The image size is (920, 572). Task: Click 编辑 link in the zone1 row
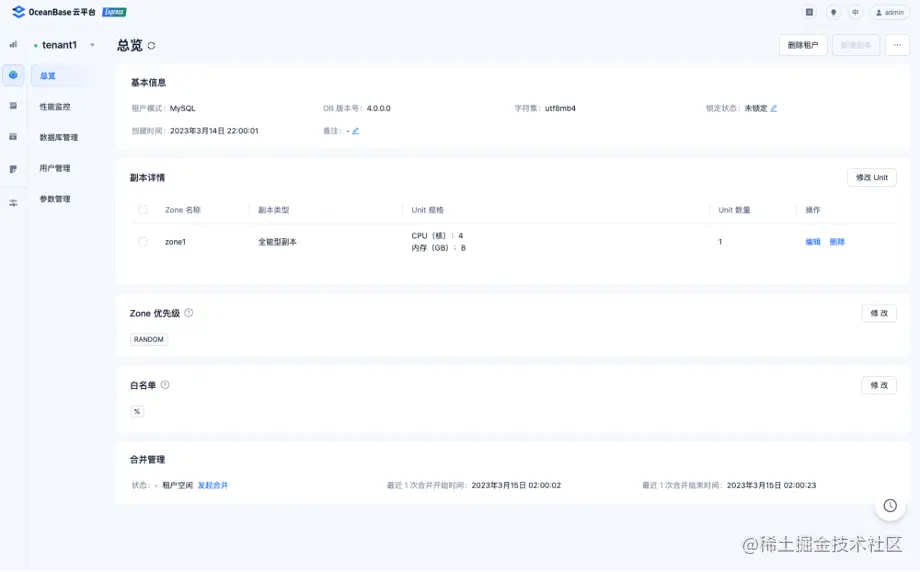click(813, 242)
